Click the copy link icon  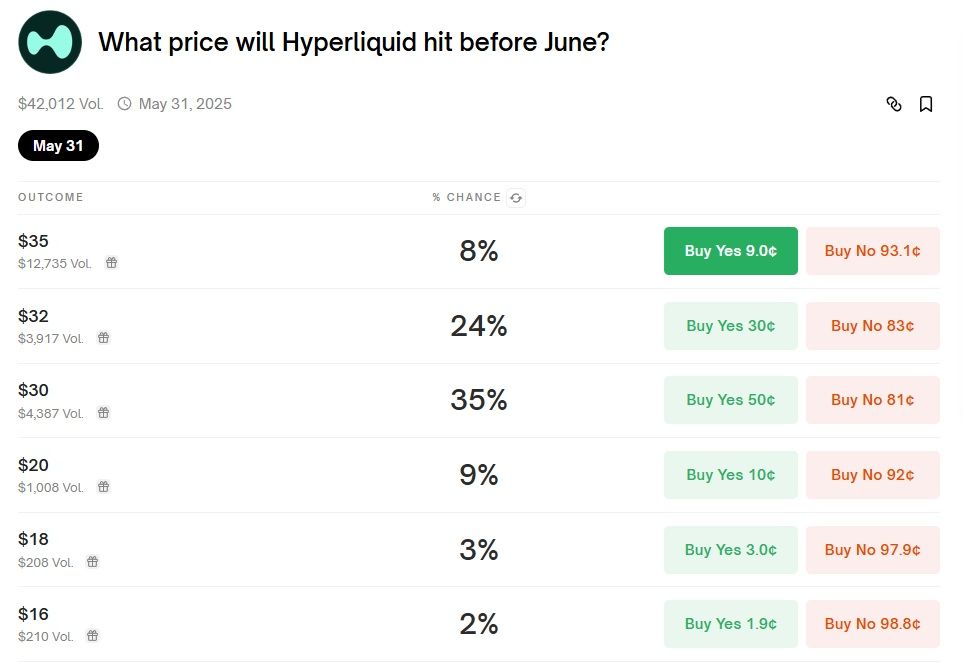894,104
